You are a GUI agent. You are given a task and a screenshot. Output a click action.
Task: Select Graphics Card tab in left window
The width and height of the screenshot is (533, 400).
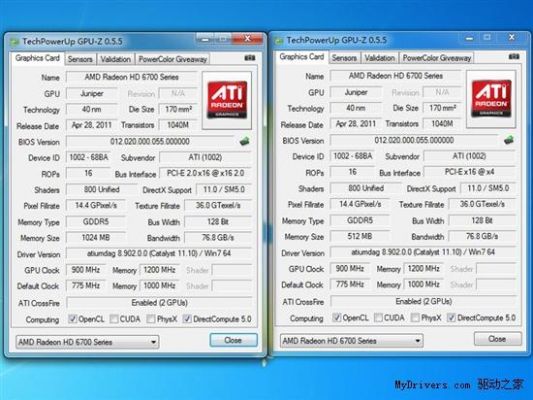click(37, 58)
